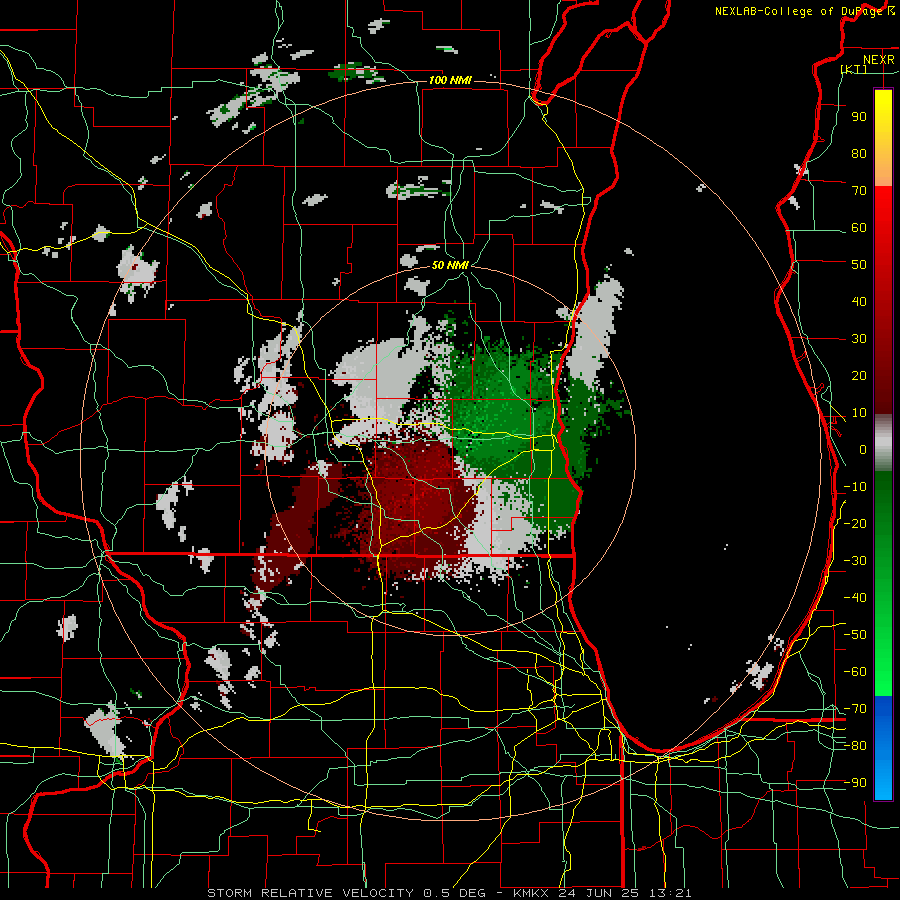The height and width of the screenshot is (900, 900).
Task: Click the 0 value on velocity scale
Action: (863, 449)
